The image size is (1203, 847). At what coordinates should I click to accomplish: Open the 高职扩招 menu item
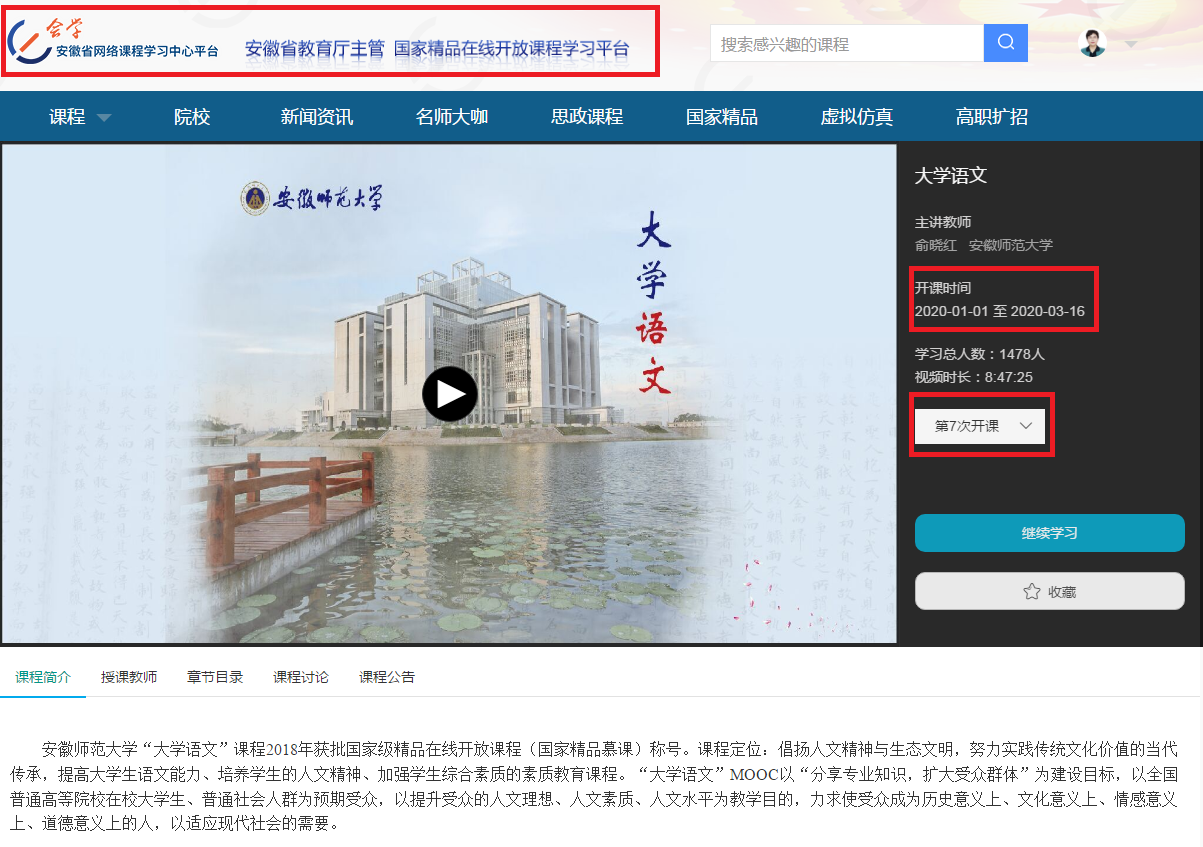point(991,117)
